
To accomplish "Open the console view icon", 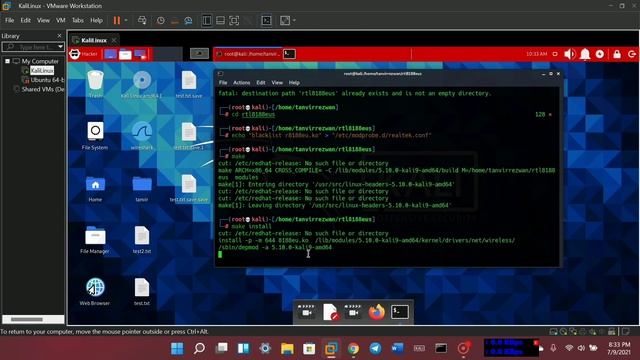I will 267,20.
